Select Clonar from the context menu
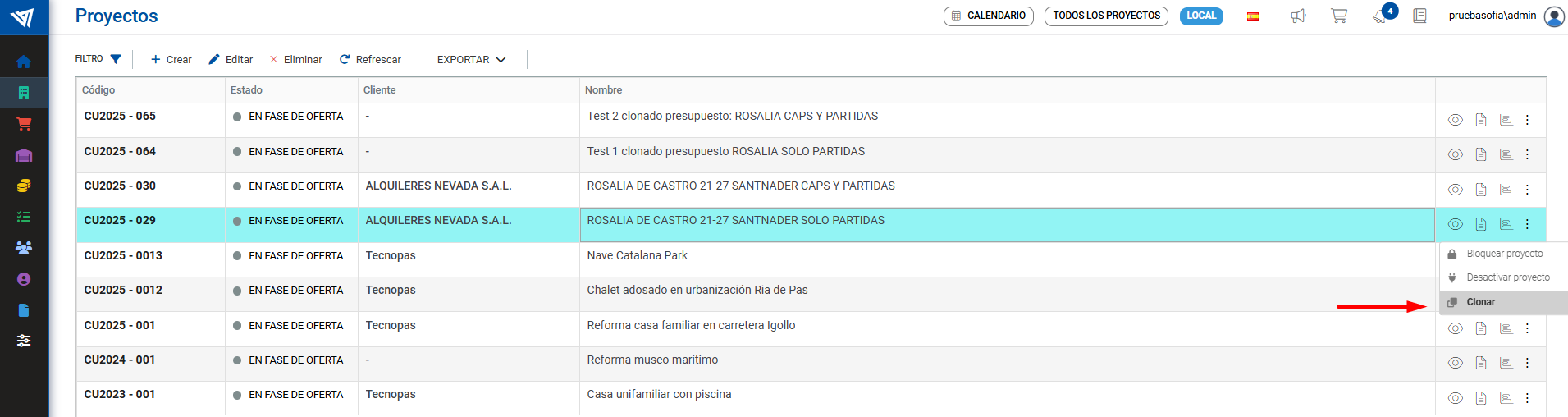Screen dimensions: 1568x417 tap(1481, 302)
